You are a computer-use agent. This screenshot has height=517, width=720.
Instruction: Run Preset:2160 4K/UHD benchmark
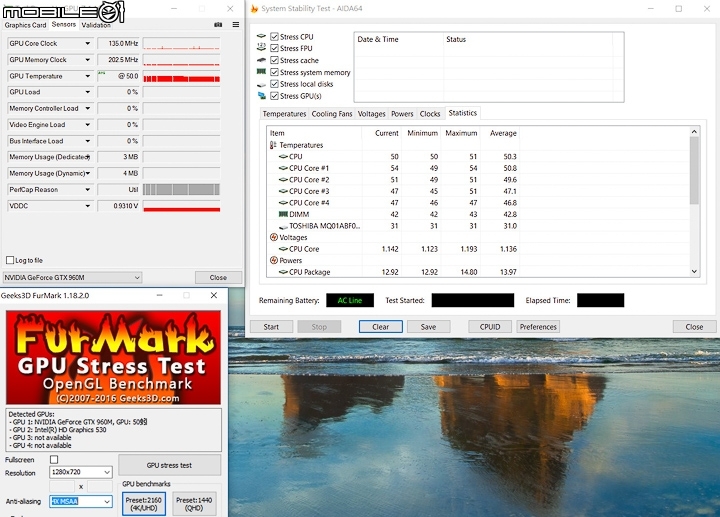144,504
